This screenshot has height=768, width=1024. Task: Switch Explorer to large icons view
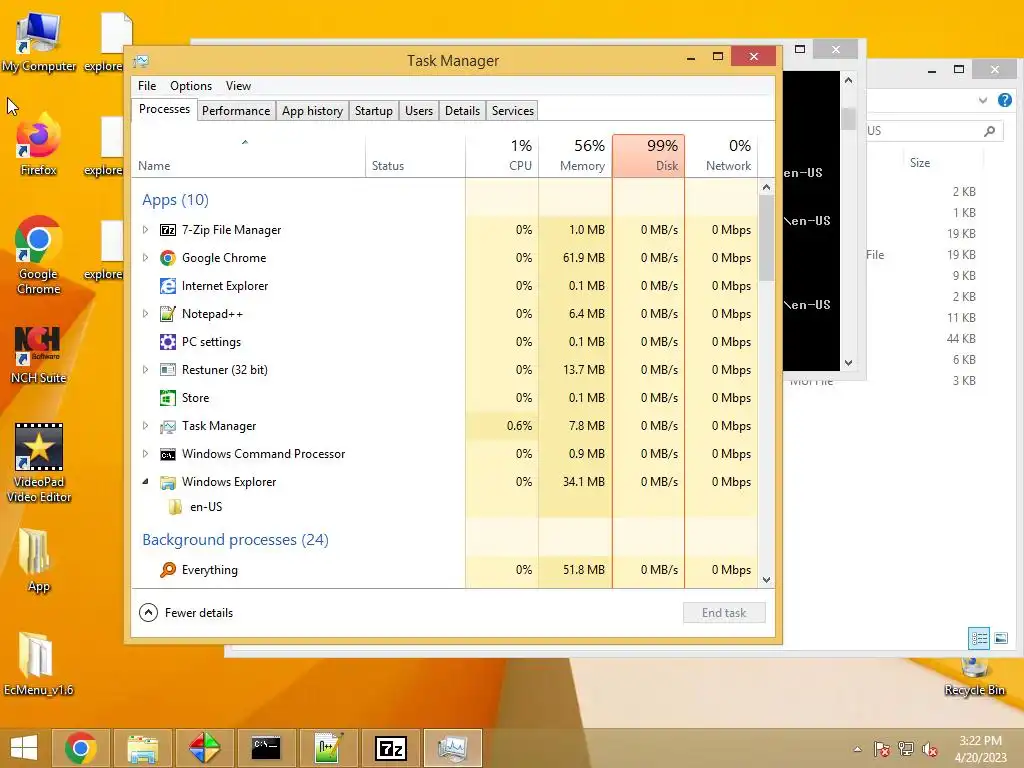[1001, 638]
